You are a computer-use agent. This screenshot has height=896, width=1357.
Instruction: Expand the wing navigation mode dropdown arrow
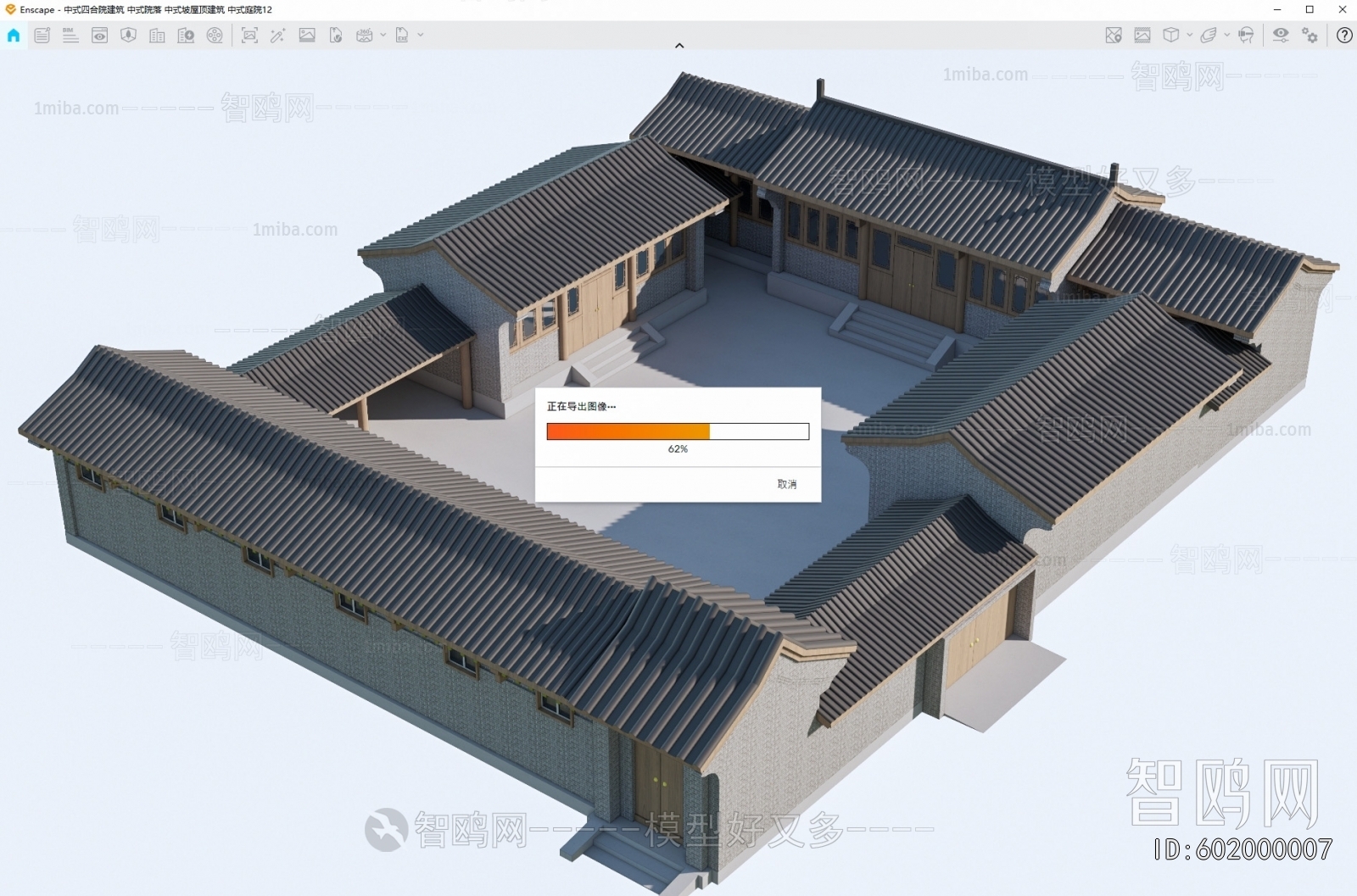[x=1226, y=36]
